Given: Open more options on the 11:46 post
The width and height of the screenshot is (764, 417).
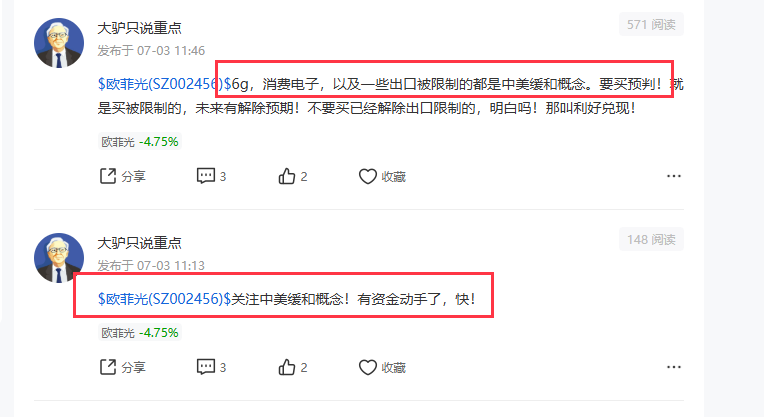Looking at the screenshot, I should pyautogui.click(x=674, y=176).
